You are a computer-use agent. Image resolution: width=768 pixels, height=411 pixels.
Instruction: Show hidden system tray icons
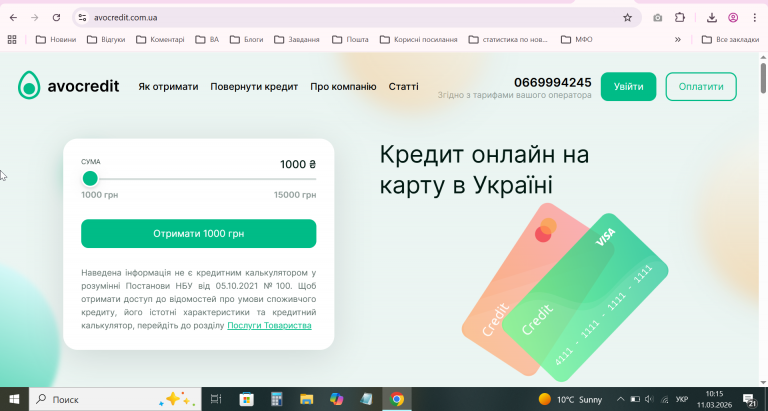620,399
